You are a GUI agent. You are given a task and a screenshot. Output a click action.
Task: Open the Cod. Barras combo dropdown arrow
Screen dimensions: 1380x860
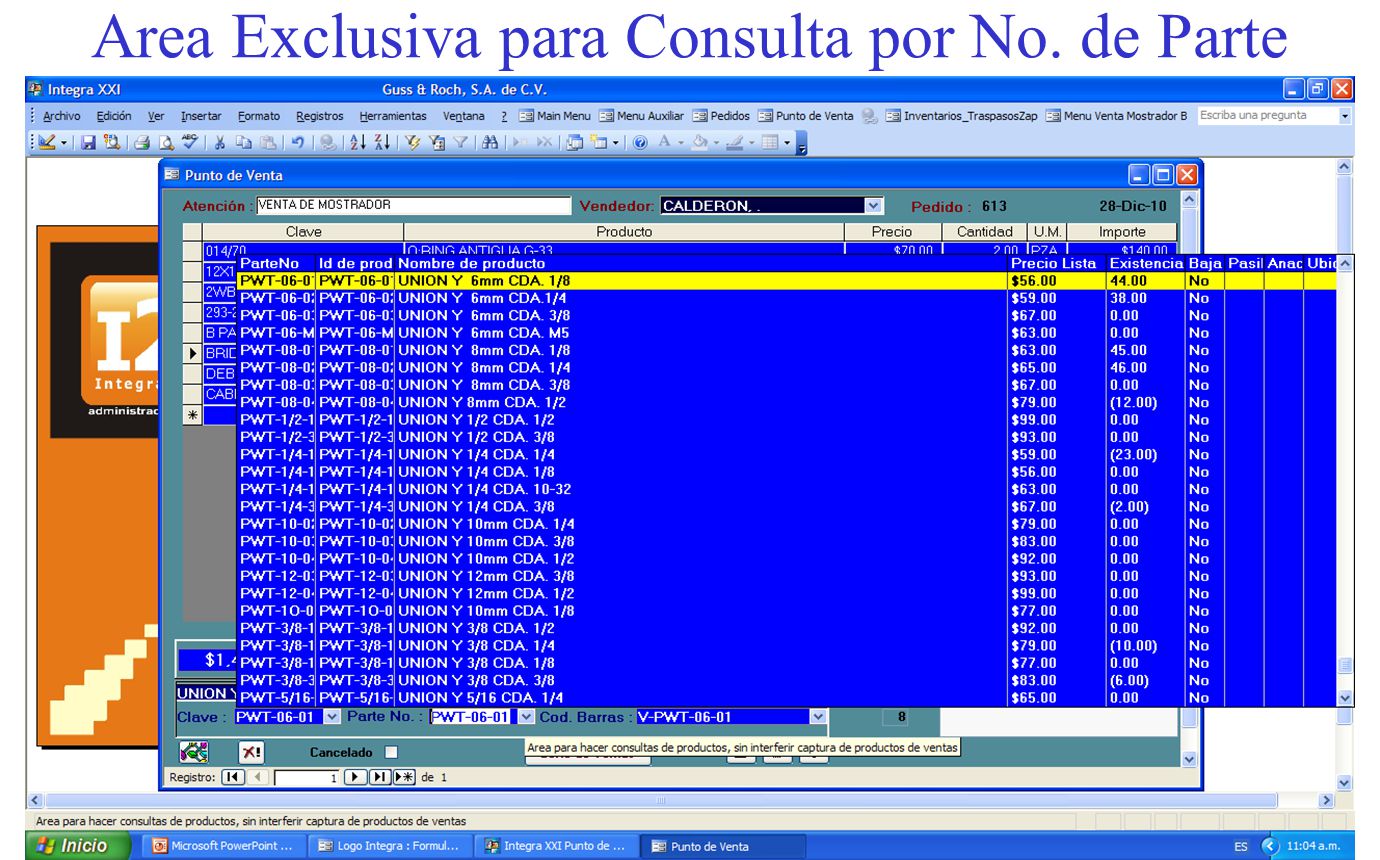tap(820, 717)
